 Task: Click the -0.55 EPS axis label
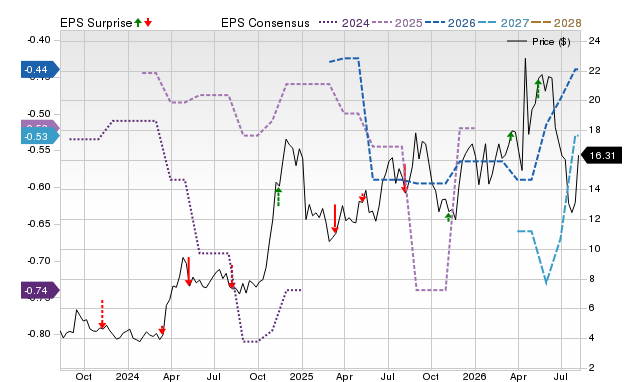39,150
